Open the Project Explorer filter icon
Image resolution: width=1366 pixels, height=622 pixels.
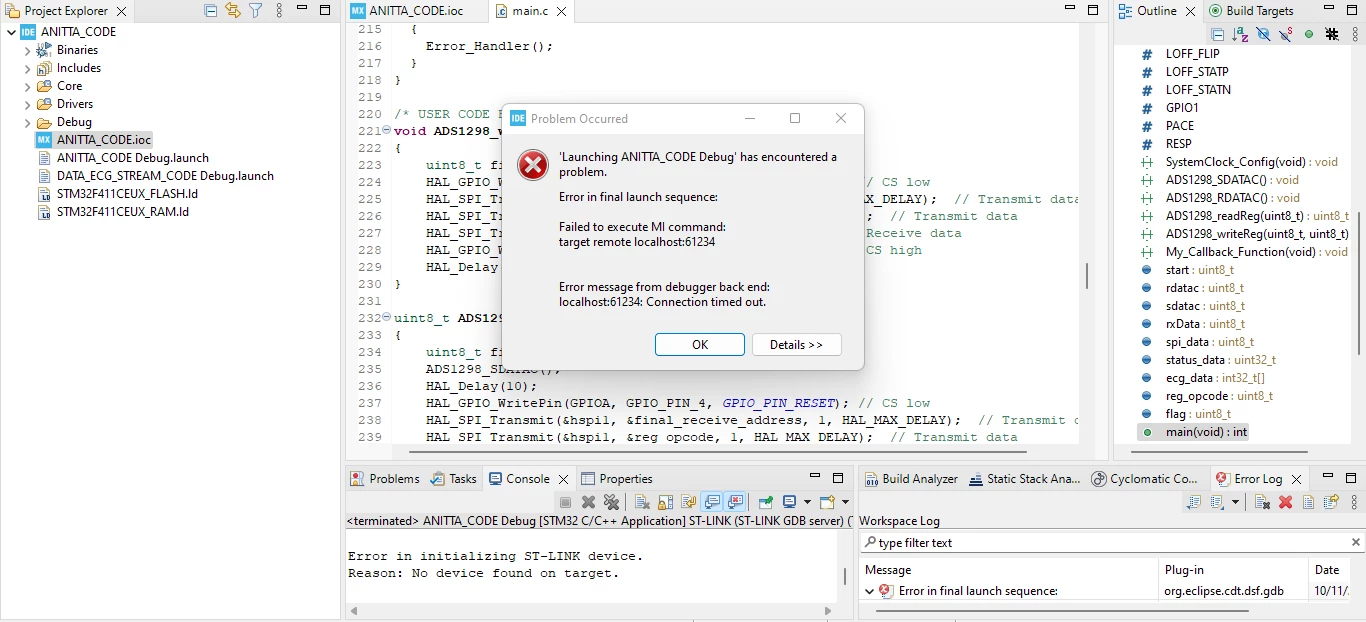tap(256, 11)
